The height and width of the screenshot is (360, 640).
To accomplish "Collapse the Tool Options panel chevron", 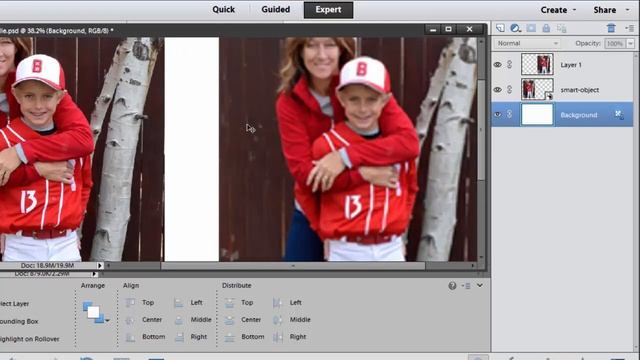I will (x=480, y=286).
